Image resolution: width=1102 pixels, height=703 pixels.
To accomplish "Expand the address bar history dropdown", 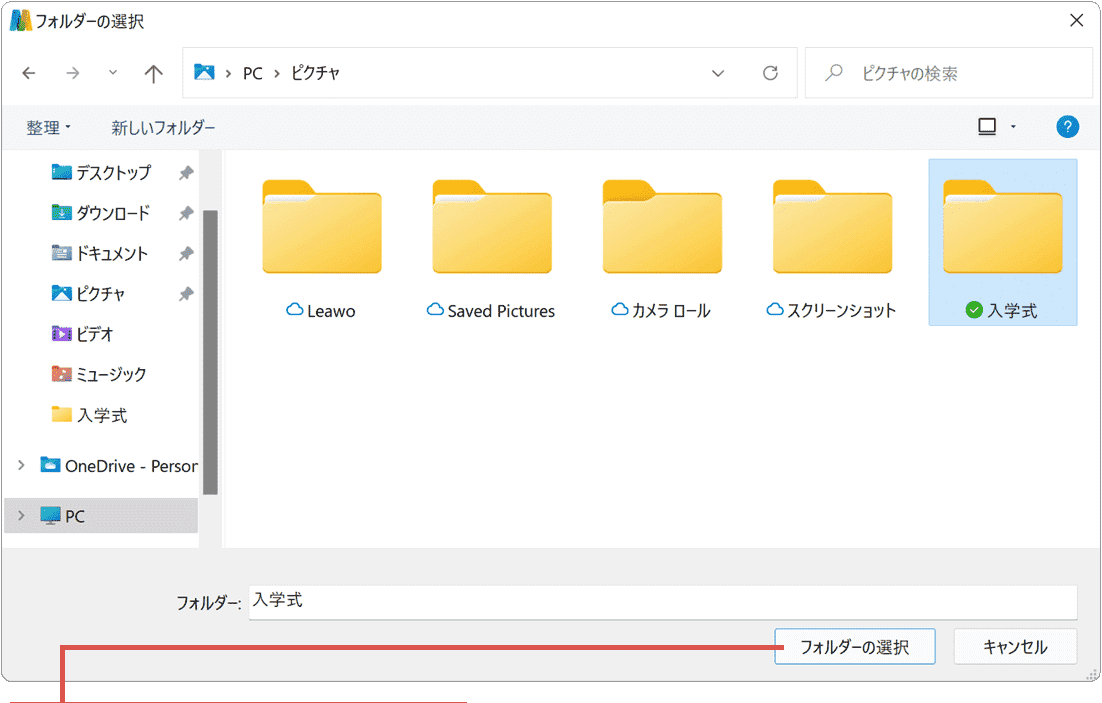I will [718, 73].
